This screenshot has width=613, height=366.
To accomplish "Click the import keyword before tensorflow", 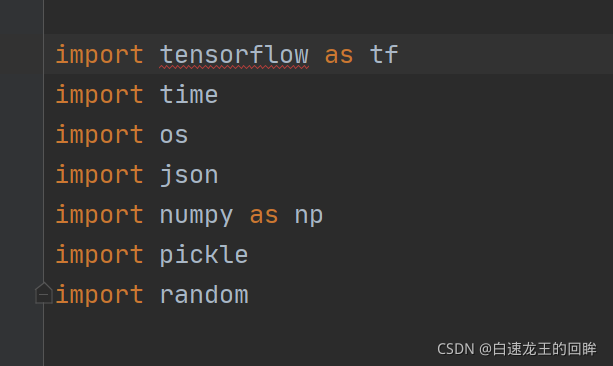I will pos(99,55).
